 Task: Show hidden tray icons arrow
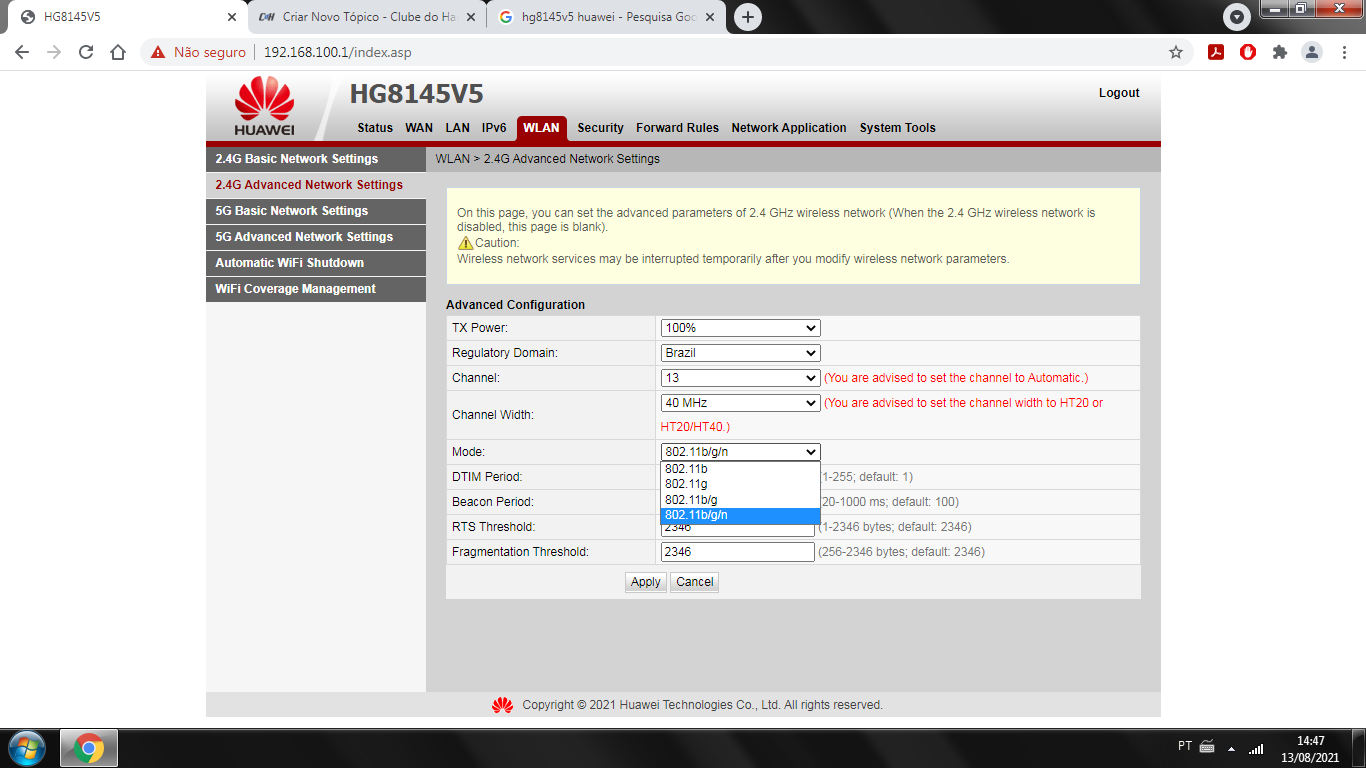pyautogui.click(x=1232, y=748)
